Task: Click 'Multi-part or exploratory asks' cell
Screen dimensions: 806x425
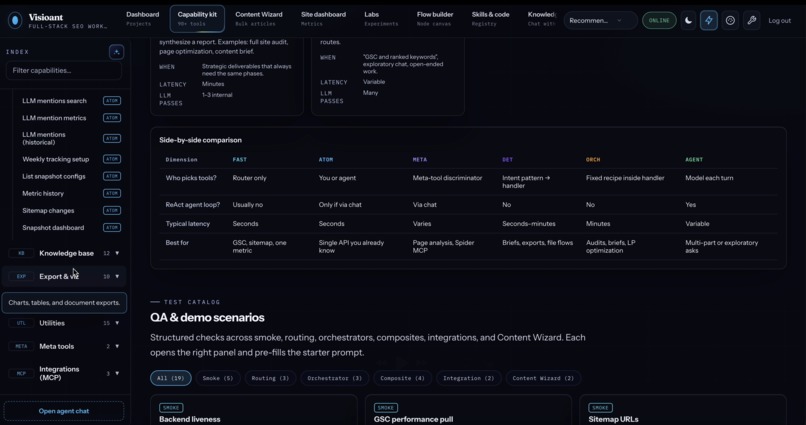Action: tap(721, 247)
